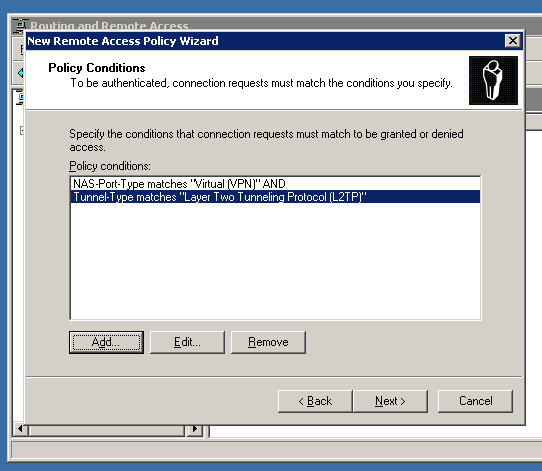Click the horizontal scrollbar track in tree pane
Viewport: 542px width, 471px height.
(x=107, y=430)
